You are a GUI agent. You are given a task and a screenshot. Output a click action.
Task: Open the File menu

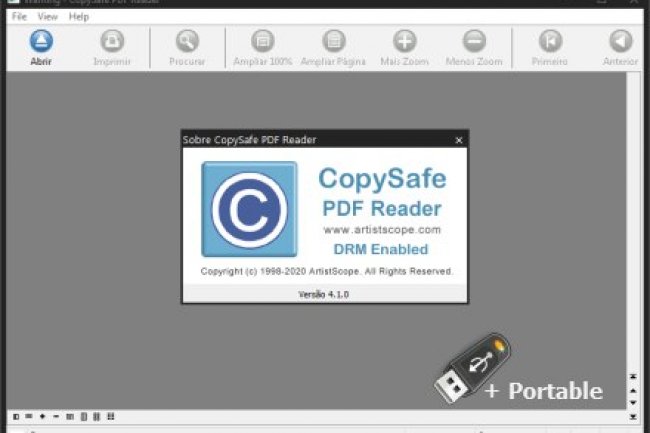coord(19,17)
